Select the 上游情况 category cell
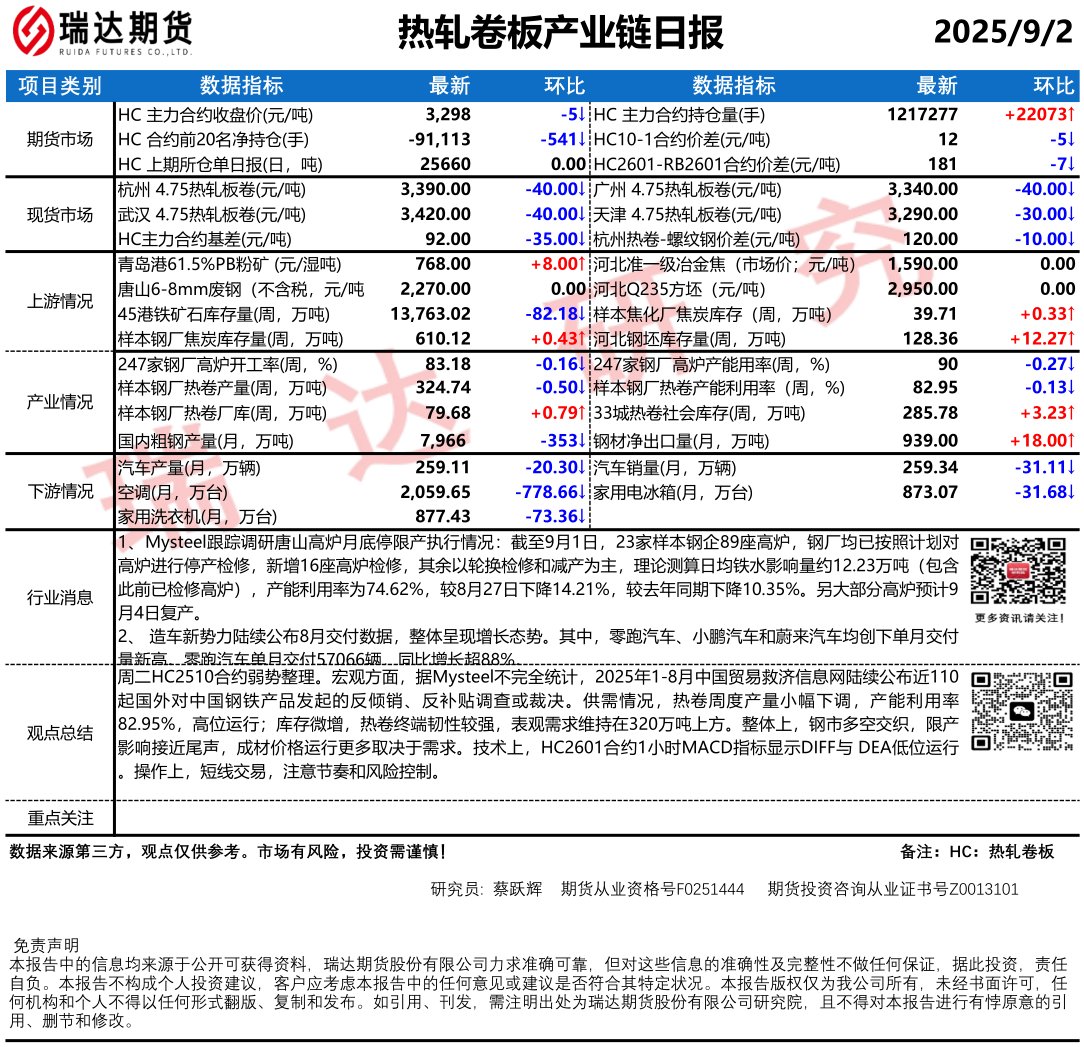Image resolution: width=1084 pixels, height=1047 pixels. coord(60,302)
